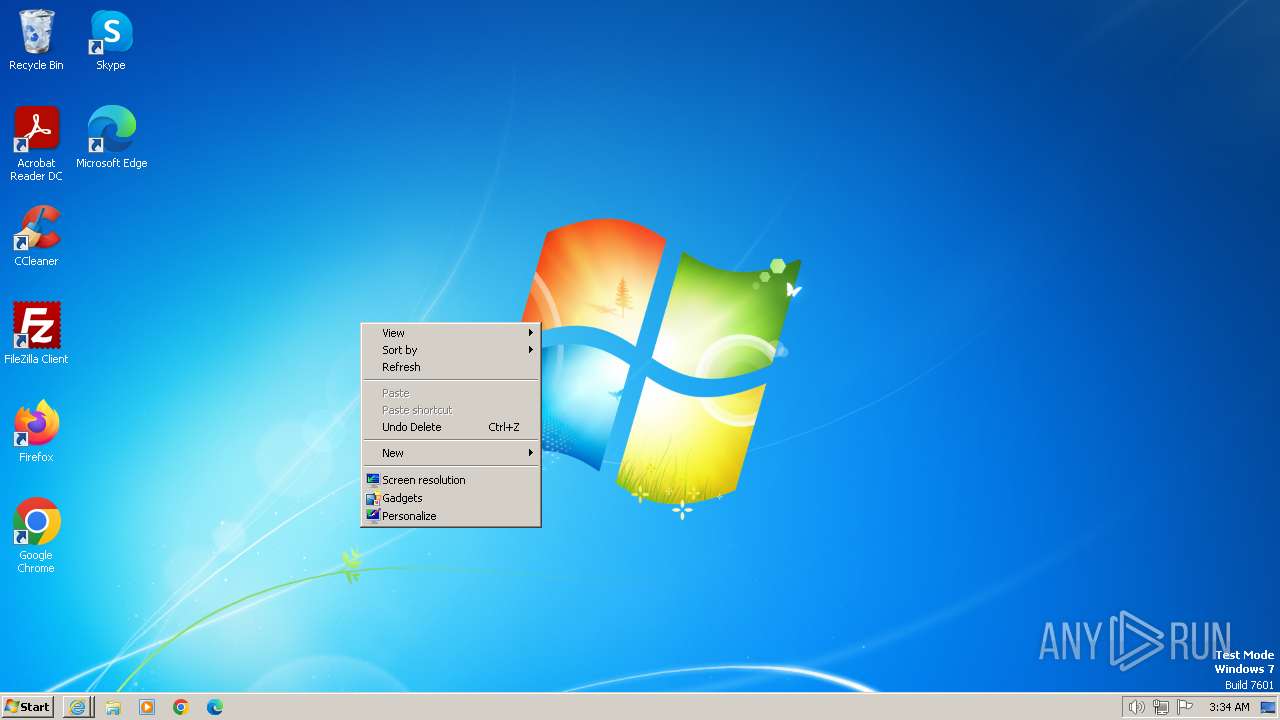Viewport: 1280px width, 720px height.
Task: Click the View submenu arrow
Action: coord(531,333)
